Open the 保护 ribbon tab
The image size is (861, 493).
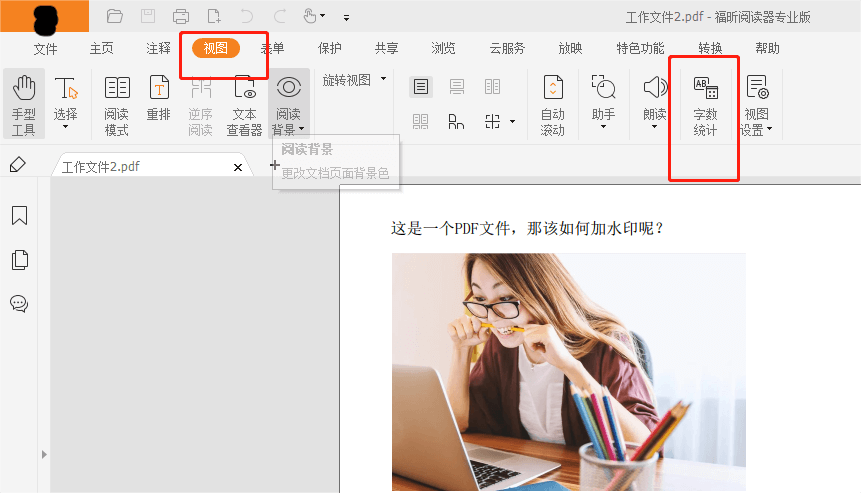330,48
